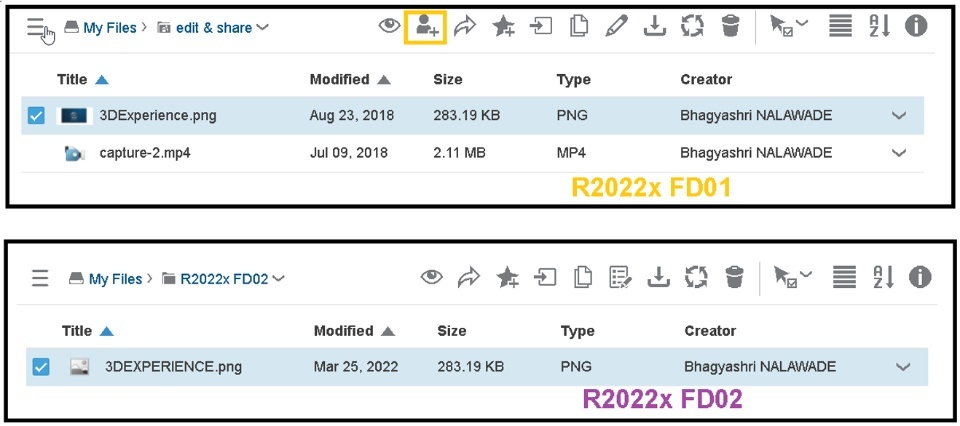
Task: Open the 'R2022x FD02' folder dropdown
Action: pyautogui.click(x=279, y=279)
